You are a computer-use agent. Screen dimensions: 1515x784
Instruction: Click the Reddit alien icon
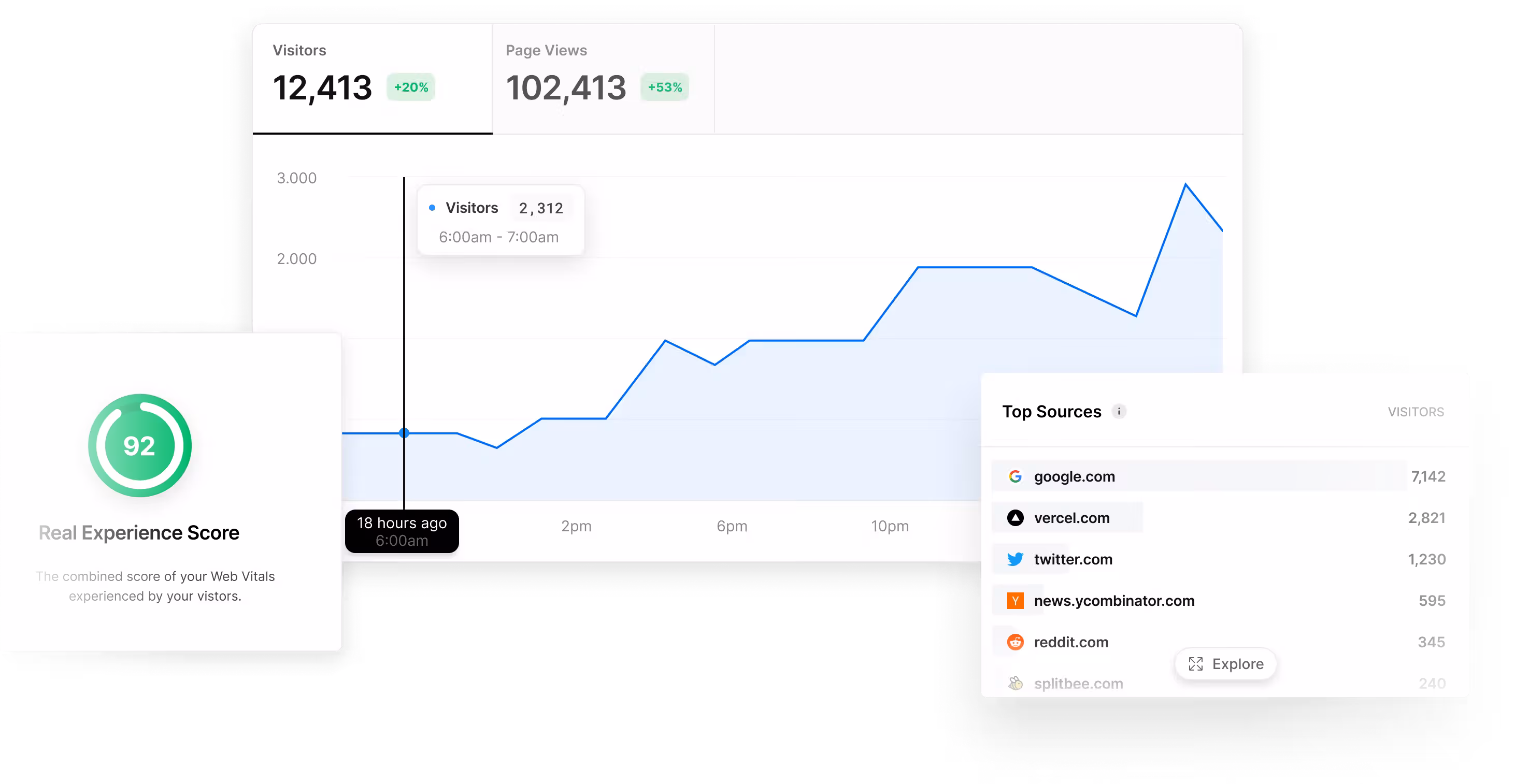tap(1015, 642)
